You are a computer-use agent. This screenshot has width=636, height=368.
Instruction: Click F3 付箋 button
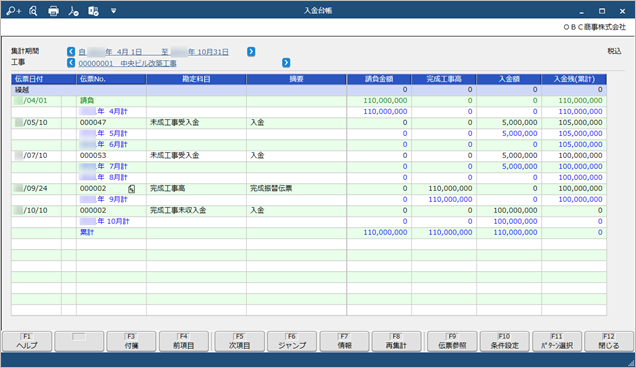click(131, 342)
